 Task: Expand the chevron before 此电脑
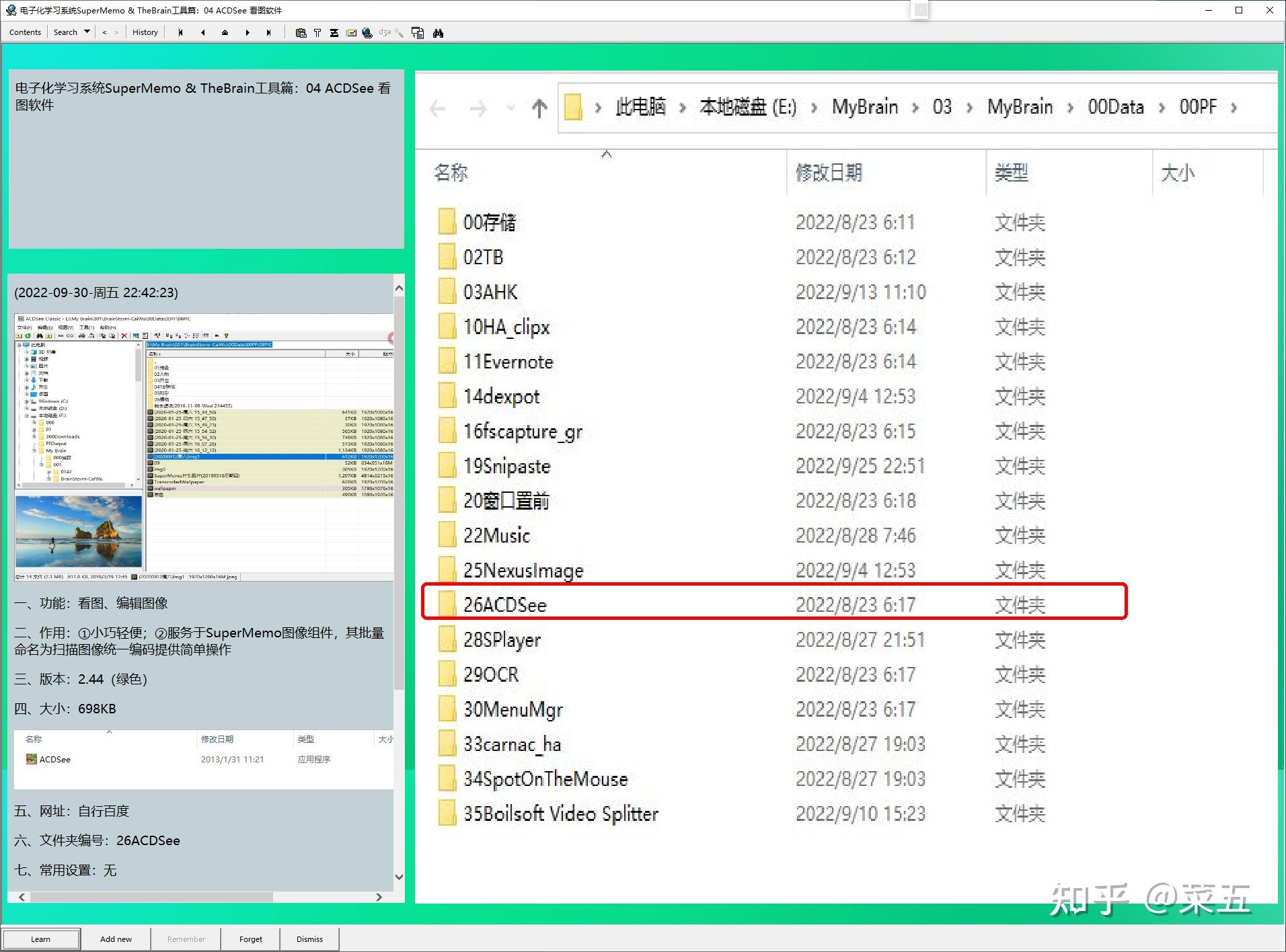598,108
